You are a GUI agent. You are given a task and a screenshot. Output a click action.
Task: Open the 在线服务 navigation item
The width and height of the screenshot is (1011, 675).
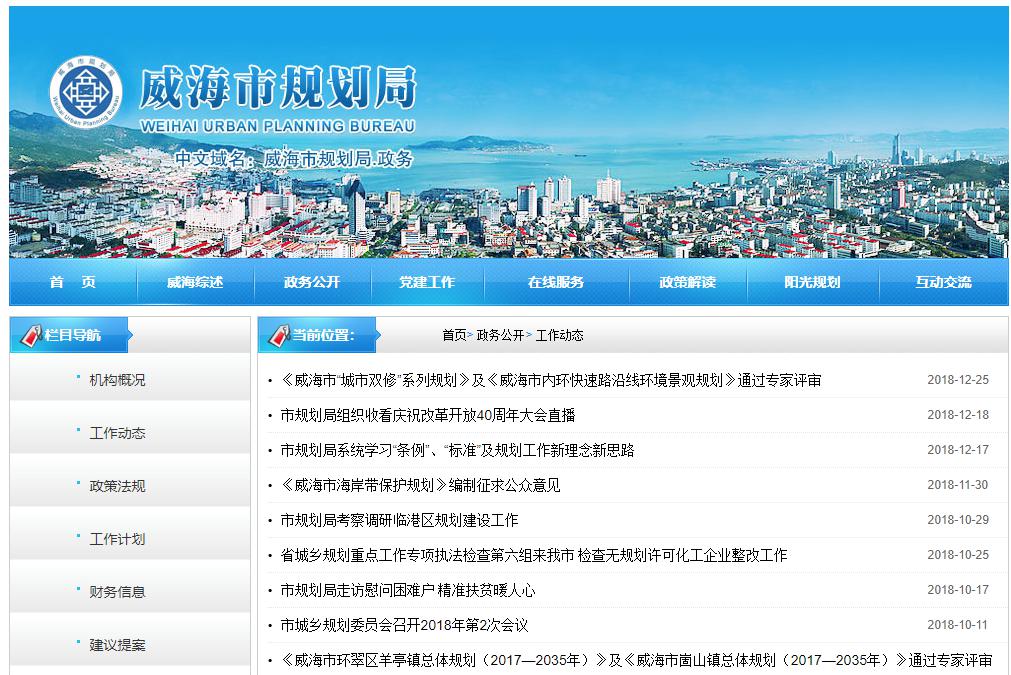tap(556, 282)
